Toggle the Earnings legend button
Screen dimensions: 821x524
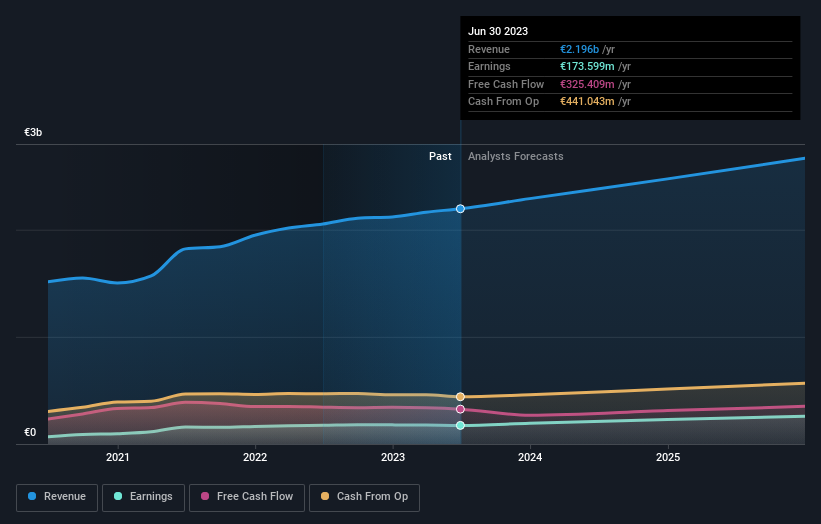pos(143,497)
